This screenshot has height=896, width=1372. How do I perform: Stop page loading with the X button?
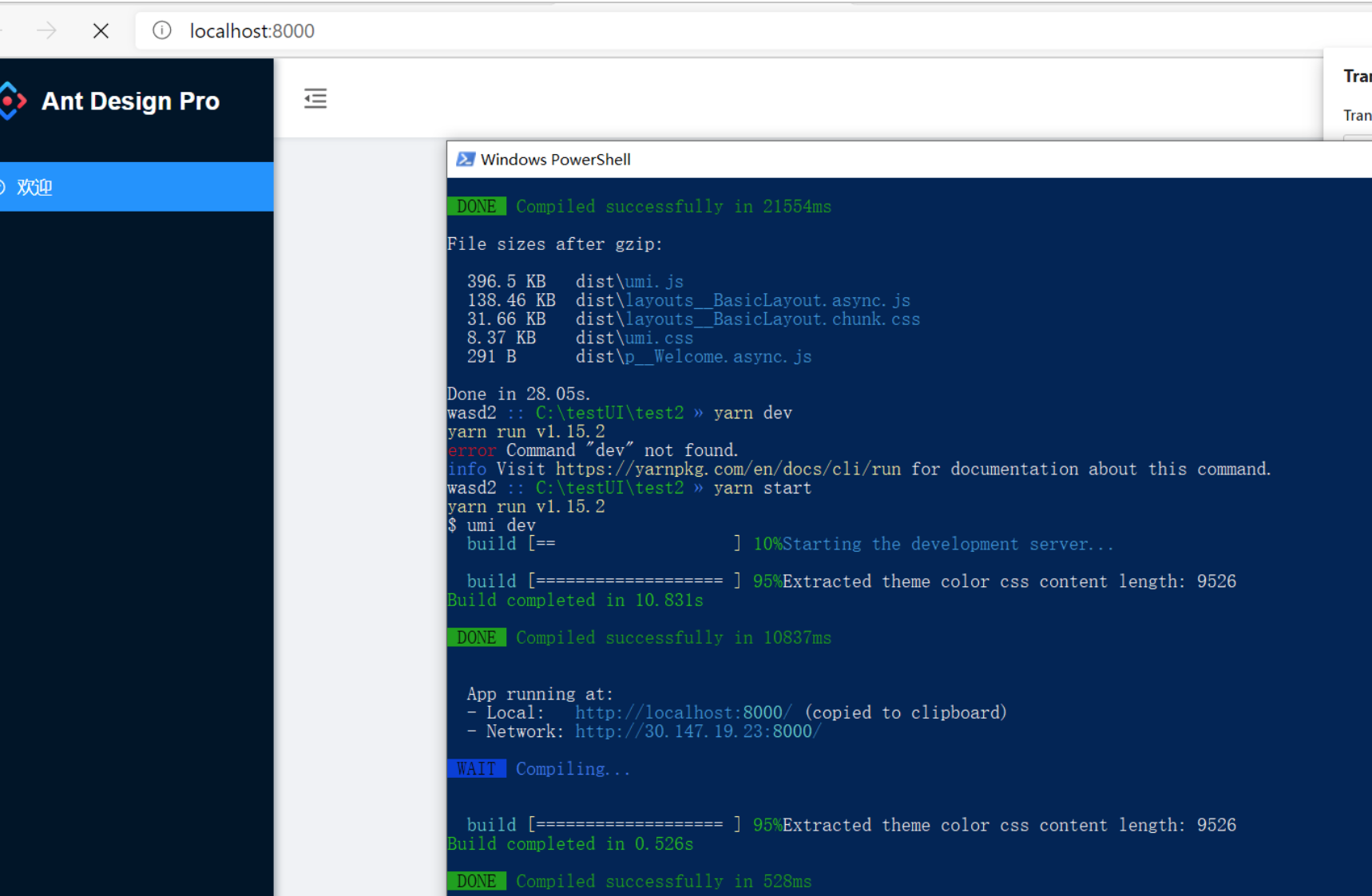coord(101,31)
